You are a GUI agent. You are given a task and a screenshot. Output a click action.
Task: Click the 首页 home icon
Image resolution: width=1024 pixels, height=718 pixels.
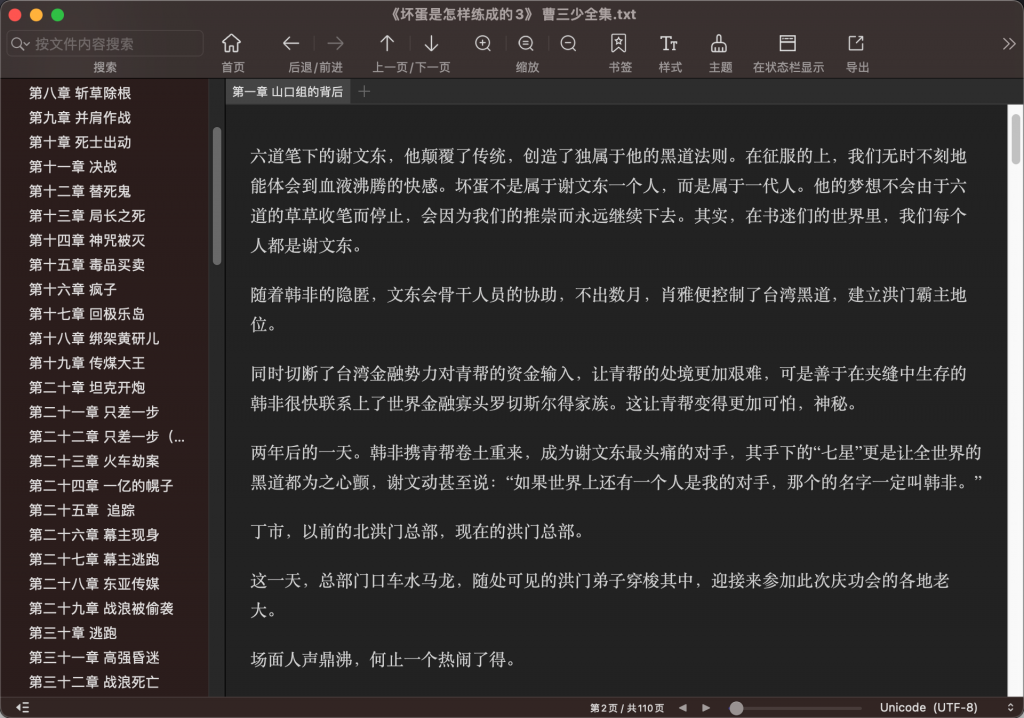[x=232, y=44]
